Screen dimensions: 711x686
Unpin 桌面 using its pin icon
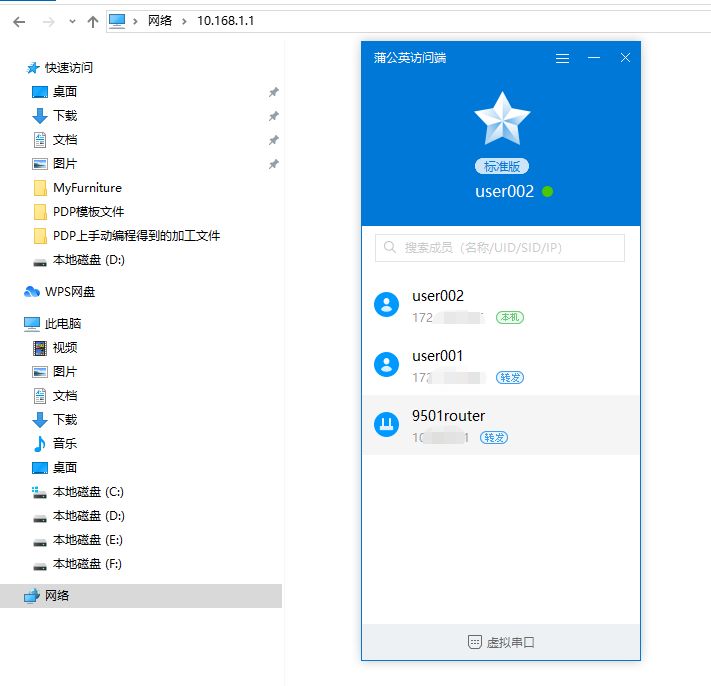click(273, 92)
